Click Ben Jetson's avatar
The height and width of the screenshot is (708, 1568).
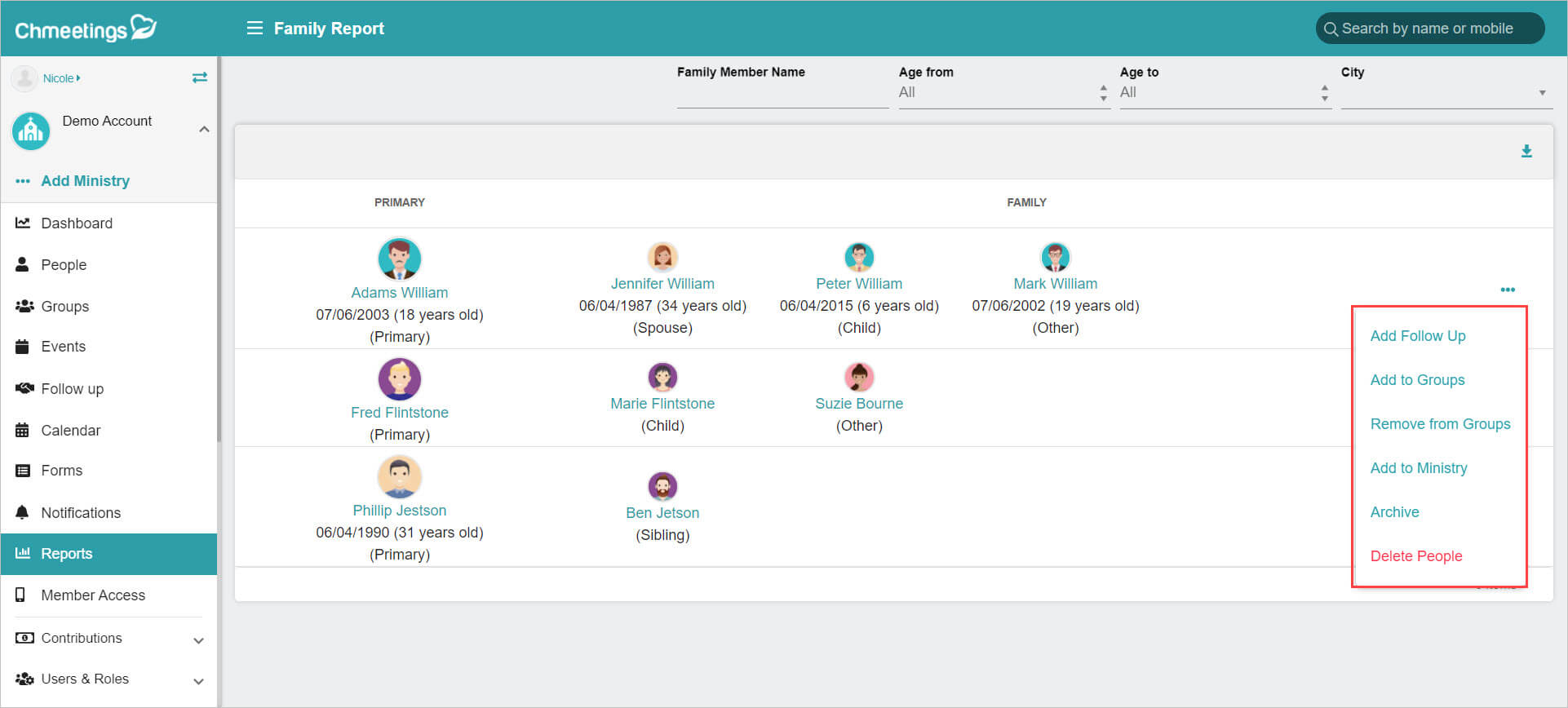coord(662,486)
